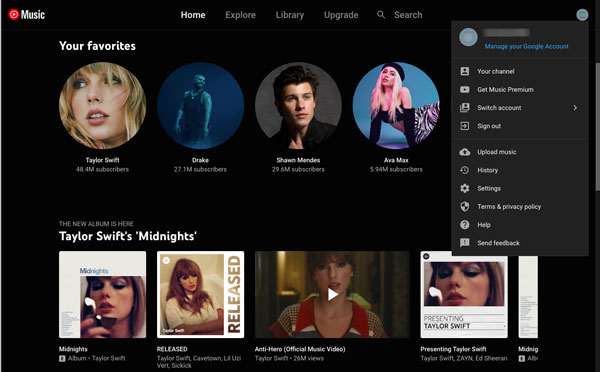Click the Ava Max artist name
600x372 pixels.
coord(396,160)
